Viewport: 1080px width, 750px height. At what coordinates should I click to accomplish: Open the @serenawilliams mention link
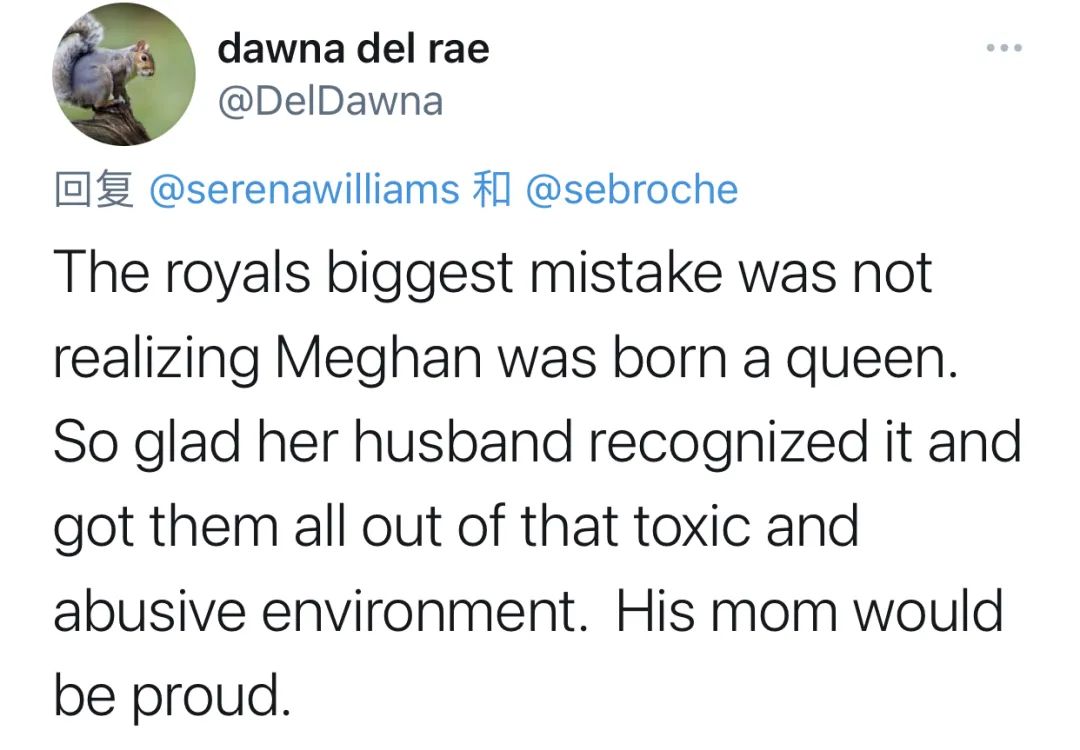coord(304,189)
